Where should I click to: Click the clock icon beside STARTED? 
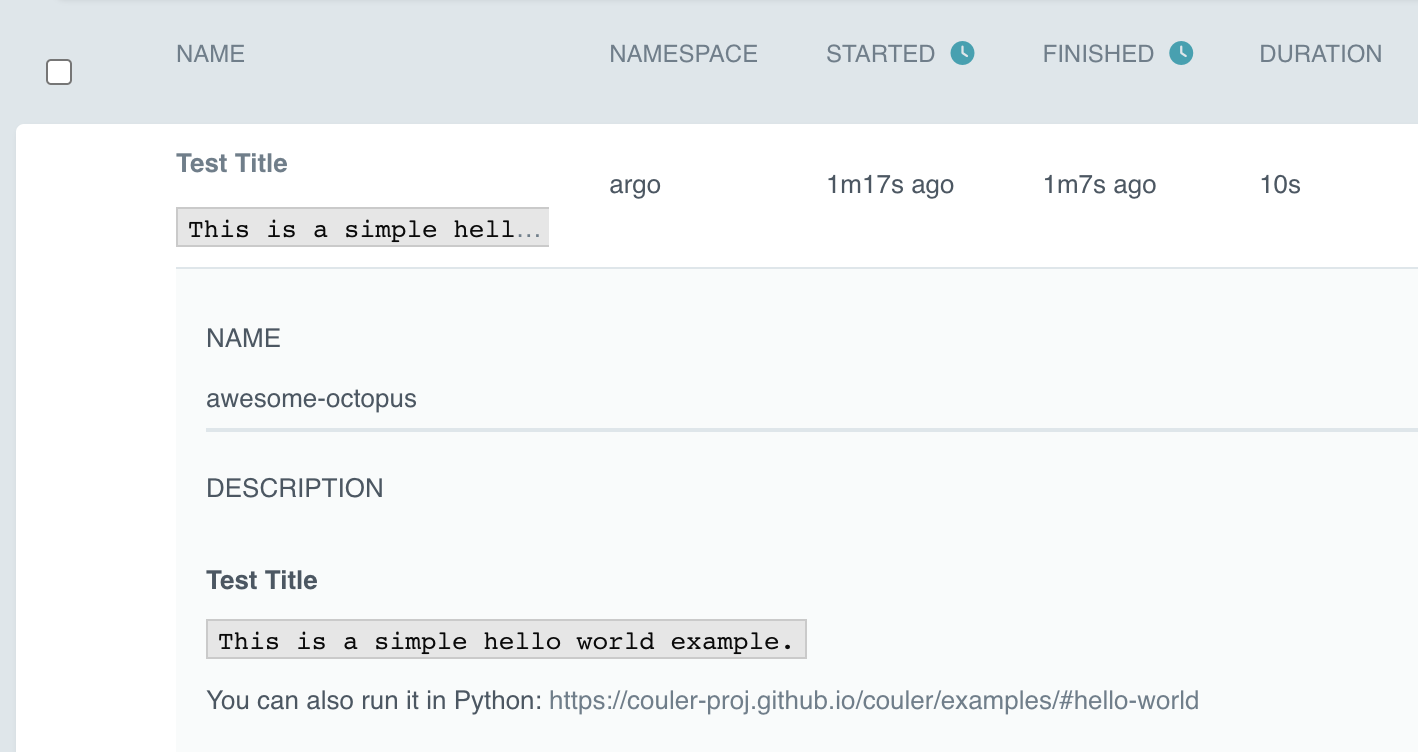tap(962, 53)
